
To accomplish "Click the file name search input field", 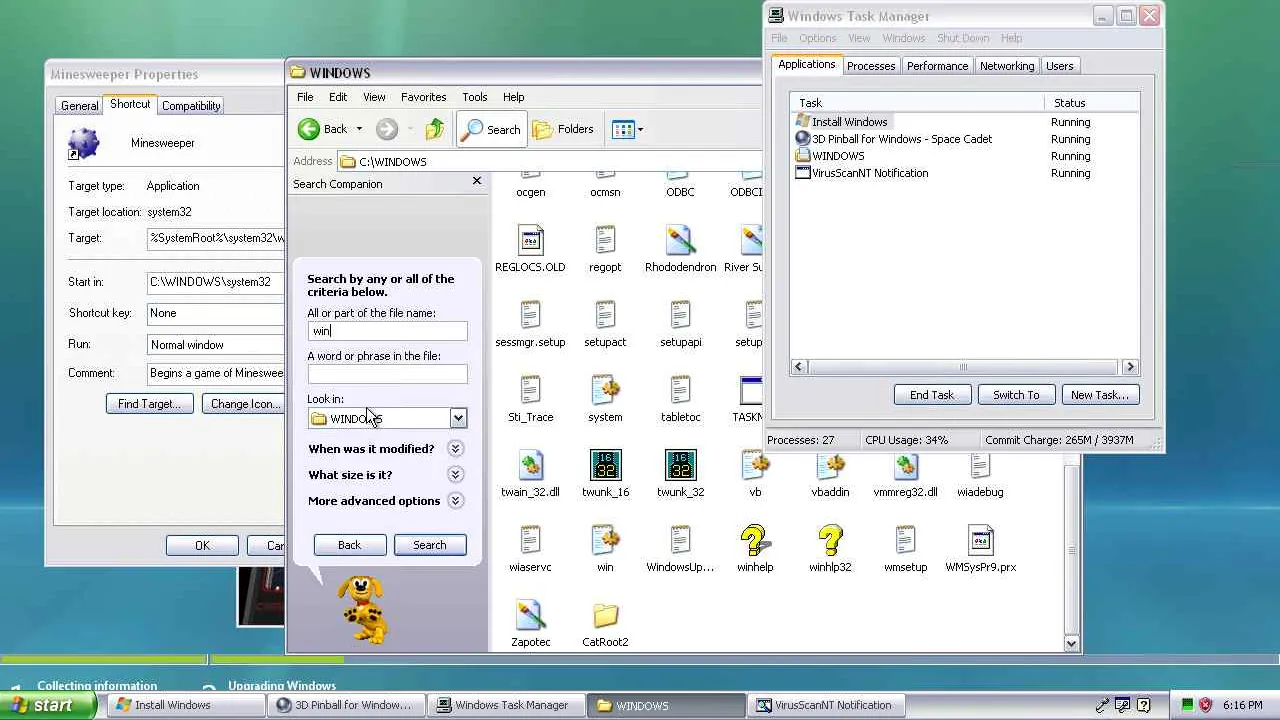I will [387, 331].
